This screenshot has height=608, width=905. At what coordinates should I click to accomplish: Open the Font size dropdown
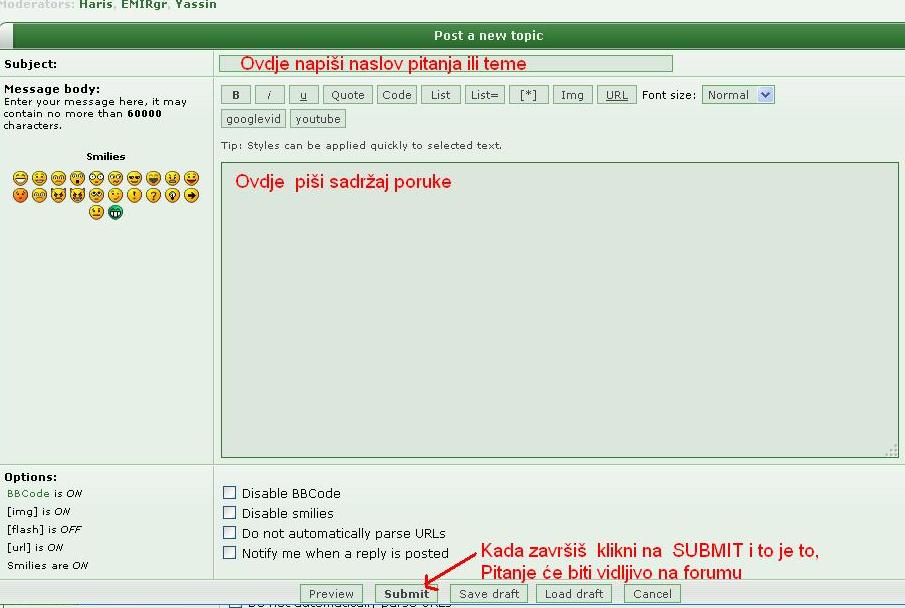738,95
